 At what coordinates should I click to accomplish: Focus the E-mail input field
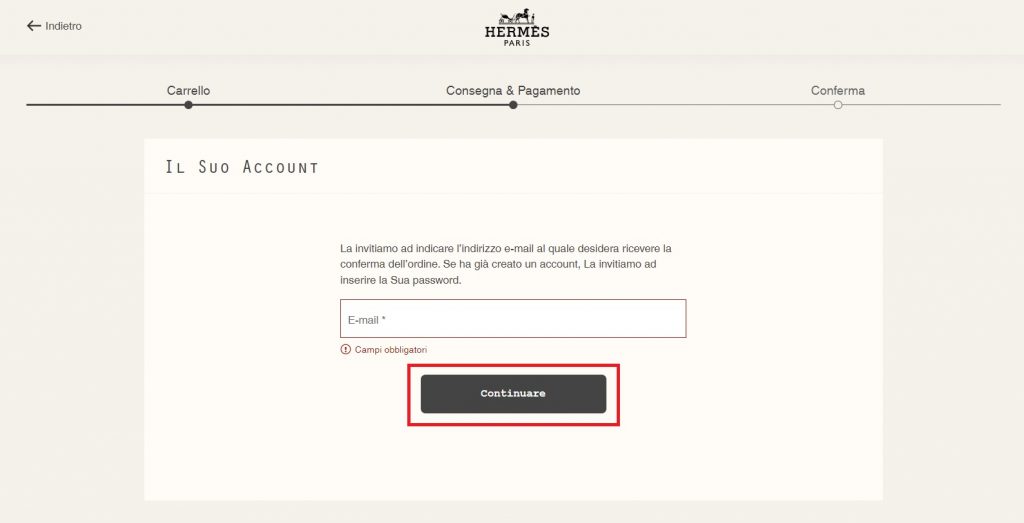coord(513,319)
